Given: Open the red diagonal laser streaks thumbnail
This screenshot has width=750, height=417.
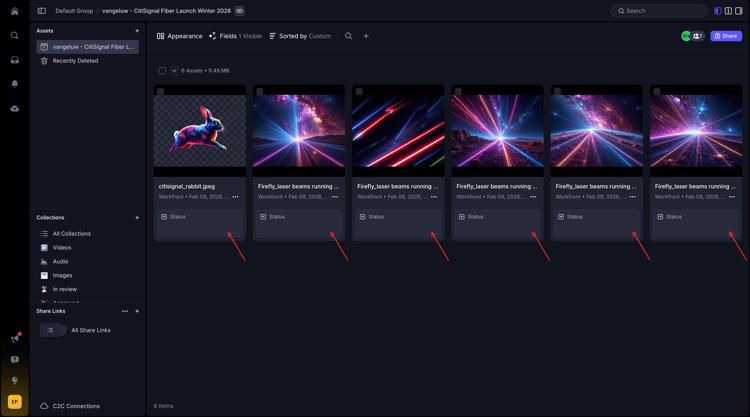Looking at the screenshot, I should click(398, 131).
